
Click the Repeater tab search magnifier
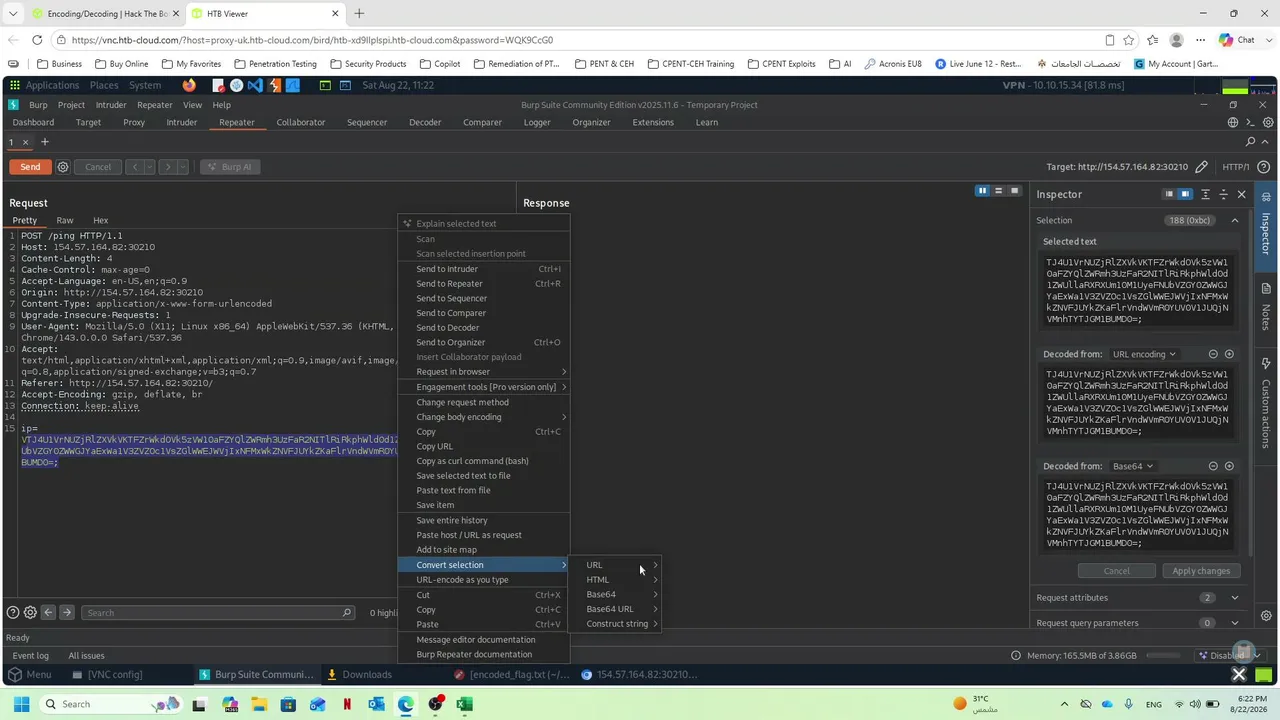click(x=1250, y=142)
